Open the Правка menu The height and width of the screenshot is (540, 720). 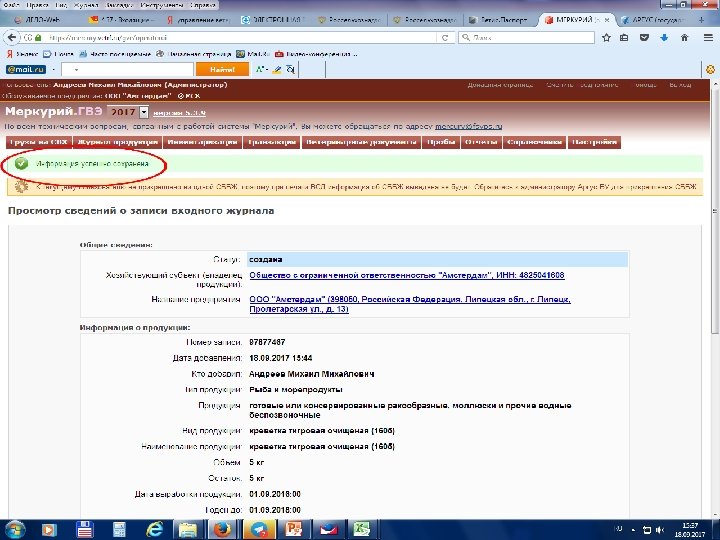tap(37, 5)
